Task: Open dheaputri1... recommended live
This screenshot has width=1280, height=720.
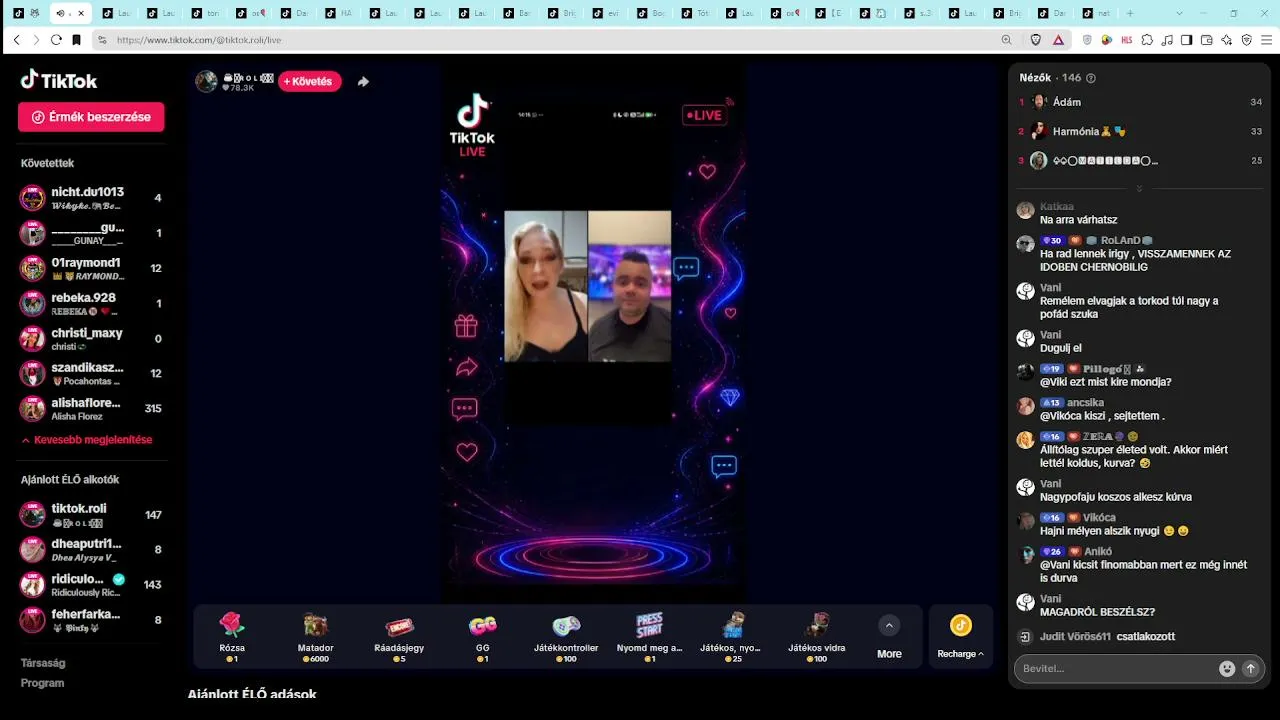Action: 92,550
